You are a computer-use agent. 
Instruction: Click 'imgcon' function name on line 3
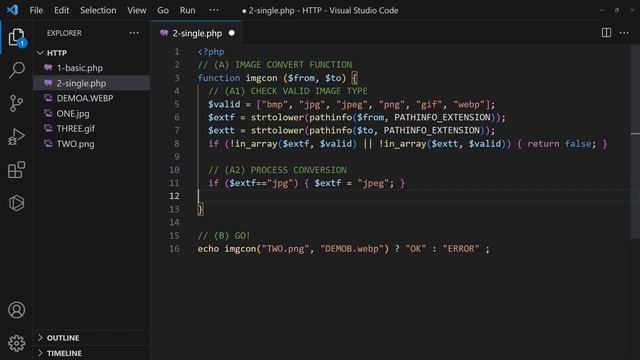[x=261, y=78]
